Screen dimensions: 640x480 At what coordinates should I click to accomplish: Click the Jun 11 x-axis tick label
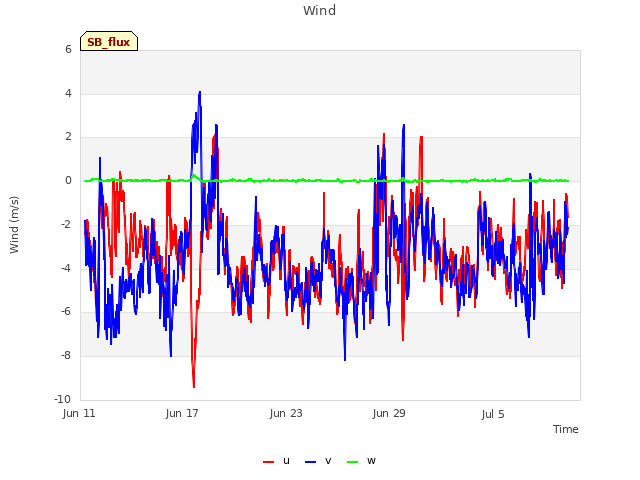pos(79,413)
